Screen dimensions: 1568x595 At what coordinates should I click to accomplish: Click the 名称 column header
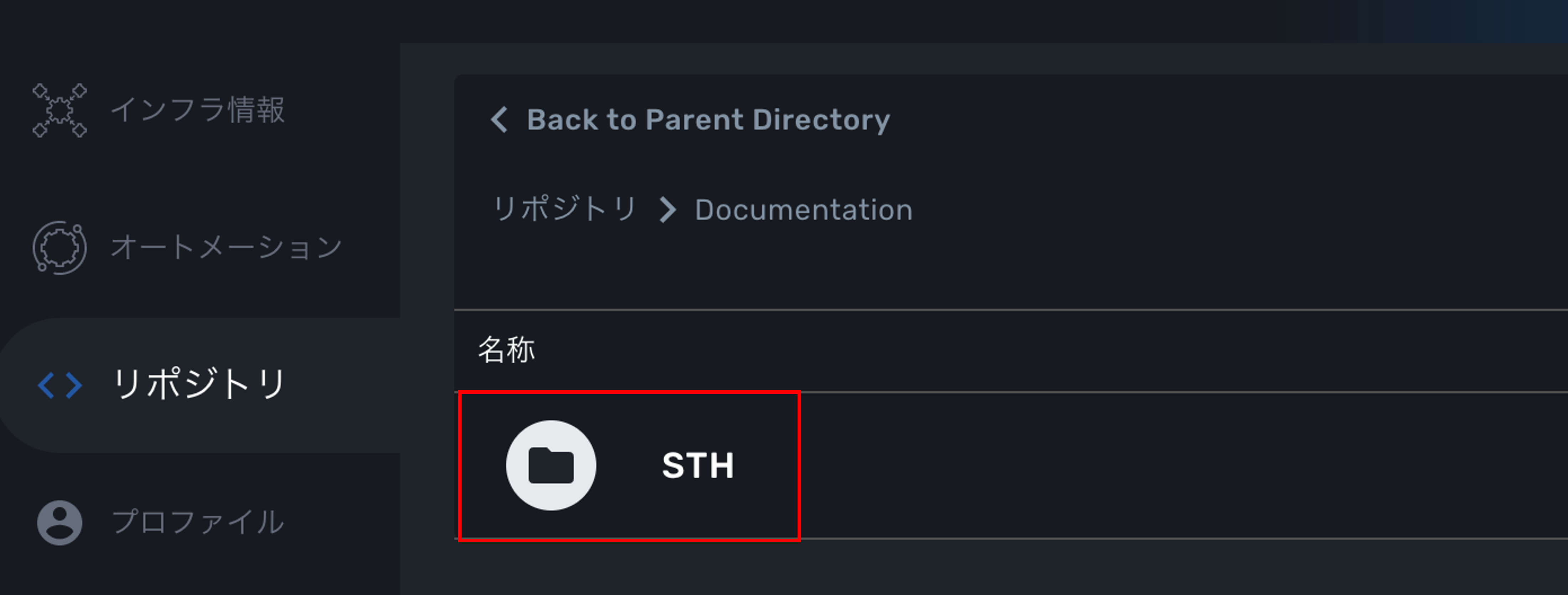(506, 350)
